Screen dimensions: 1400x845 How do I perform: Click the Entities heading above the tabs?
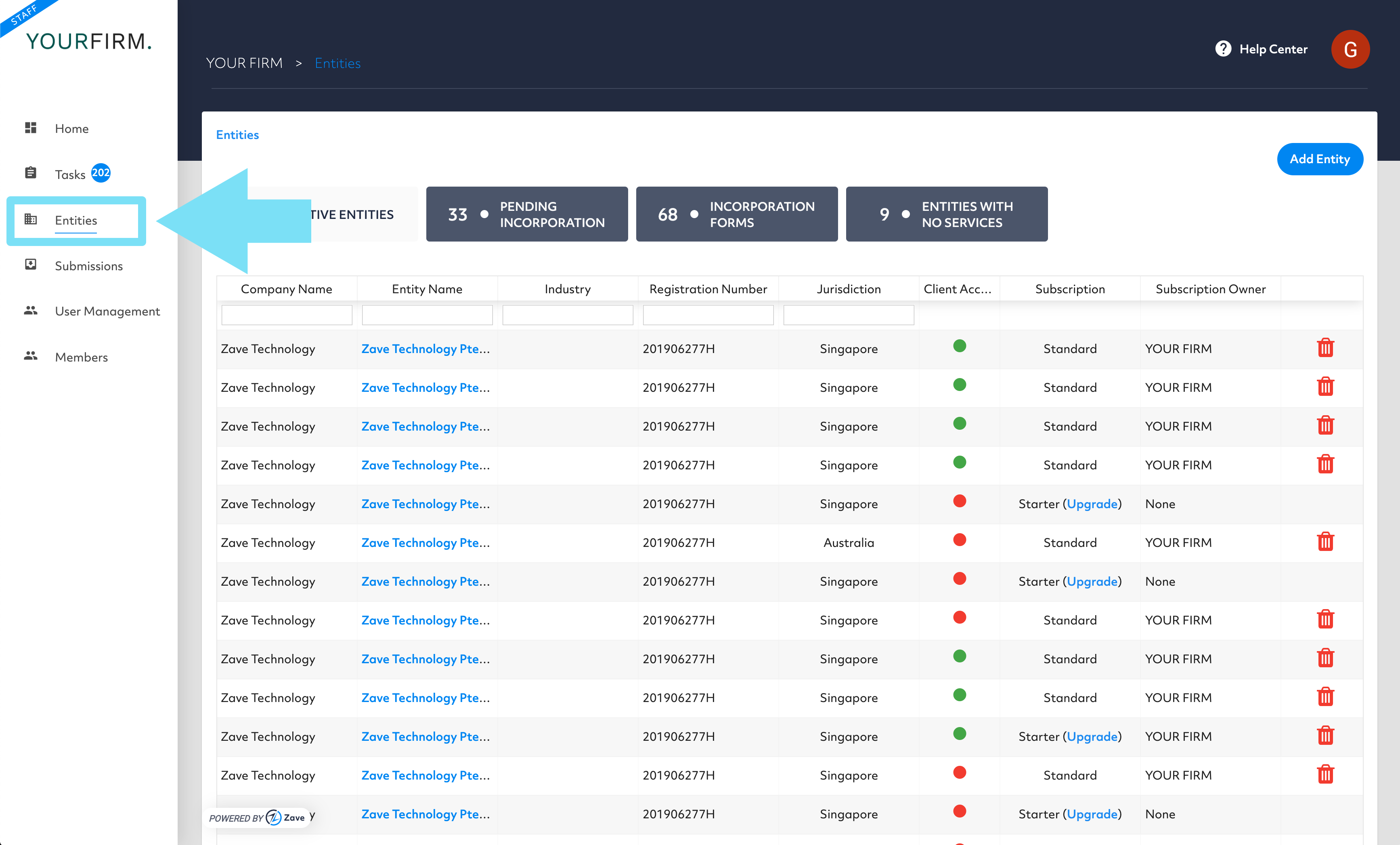point(237,135)
